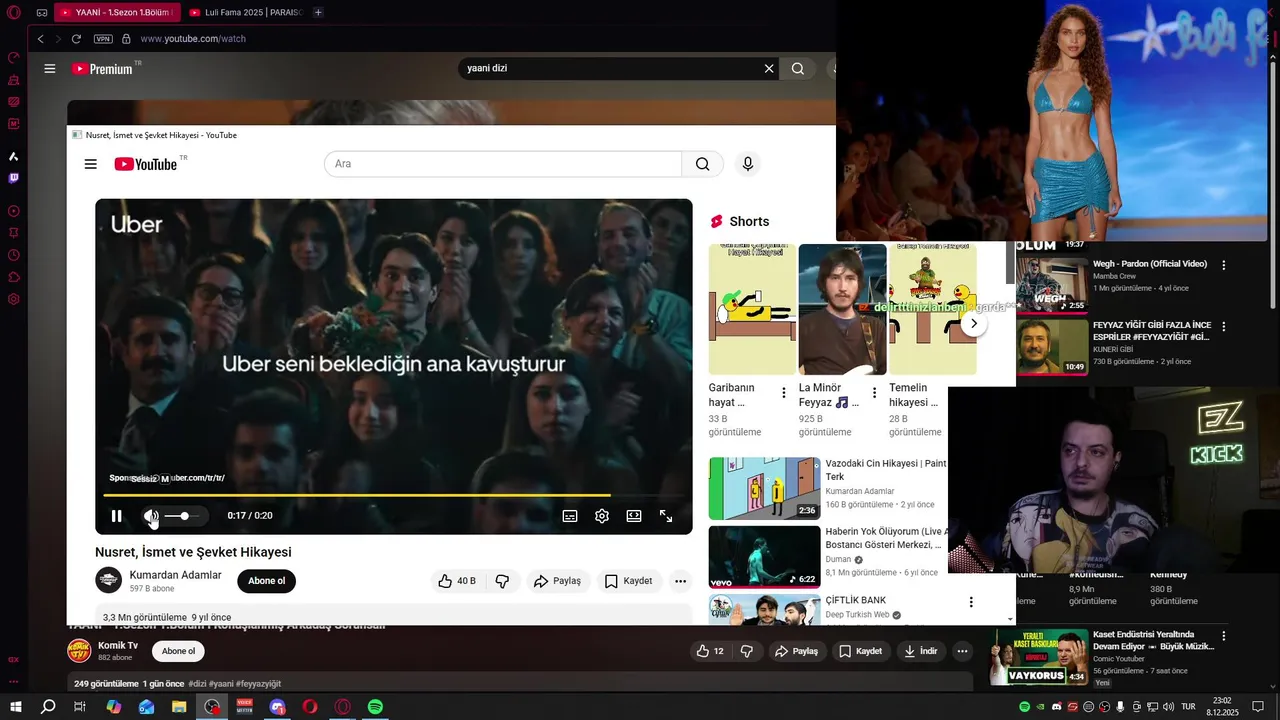Click the search magnifier beside Ara
Image resolution: width=1280 pixels, height=720 pixels.
coord(703,164)
